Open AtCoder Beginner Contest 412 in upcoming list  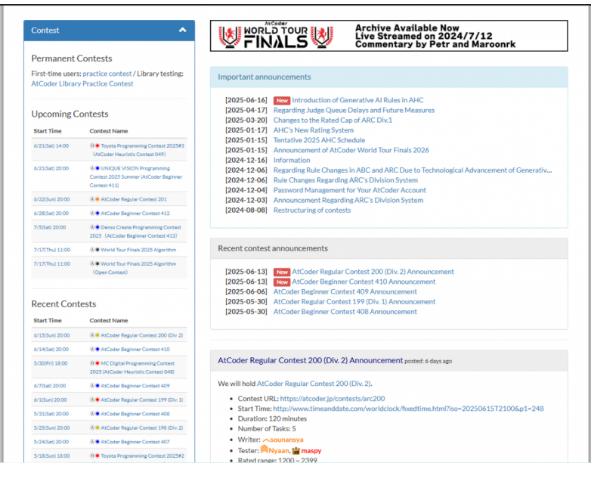(x=135, y=213)
